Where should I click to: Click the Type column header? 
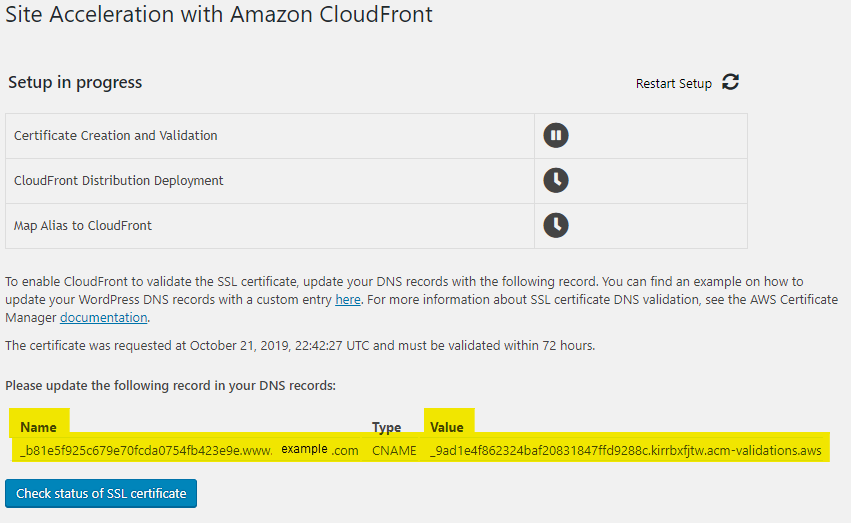coord(386,427)
